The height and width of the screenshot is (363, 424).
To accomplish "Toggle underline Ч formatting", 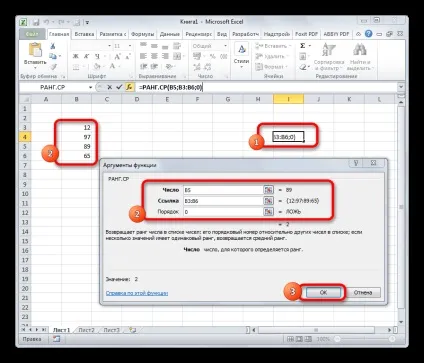I will (97, 56).
